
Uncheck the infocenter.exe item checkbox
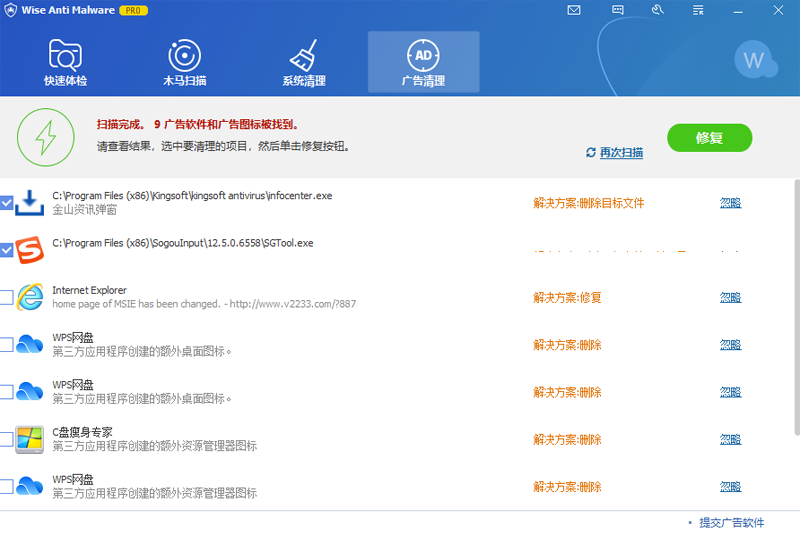(6, 202)
